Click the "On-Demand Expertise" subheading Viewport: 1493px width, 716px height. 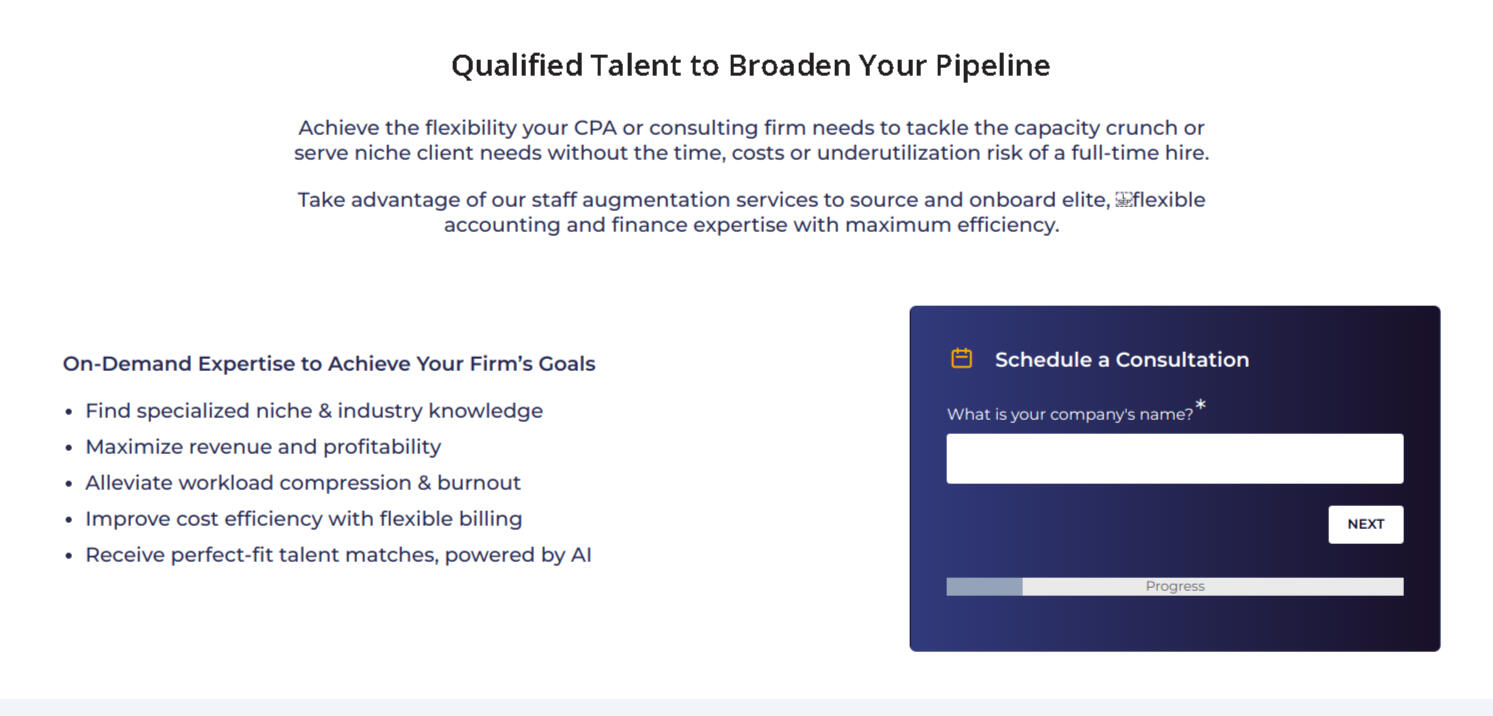tap(329, 364)
